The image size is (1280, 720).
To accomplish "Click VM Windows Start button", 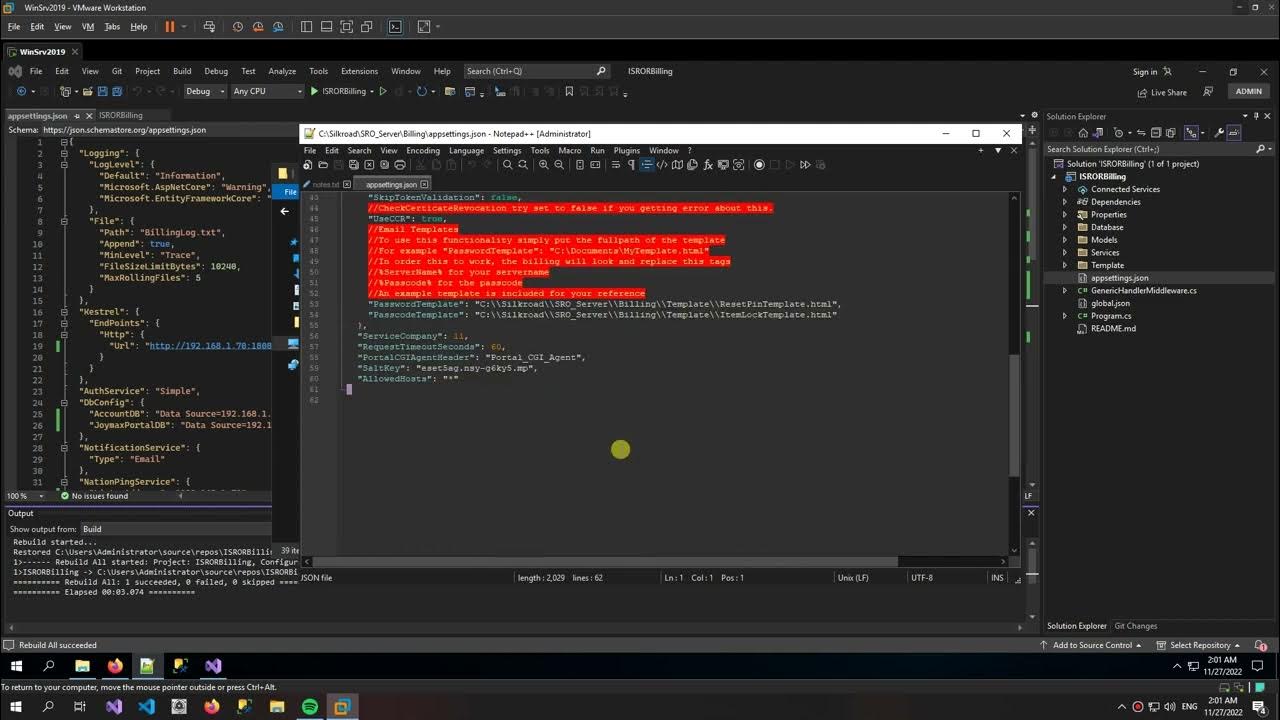I will pos(16,666).
